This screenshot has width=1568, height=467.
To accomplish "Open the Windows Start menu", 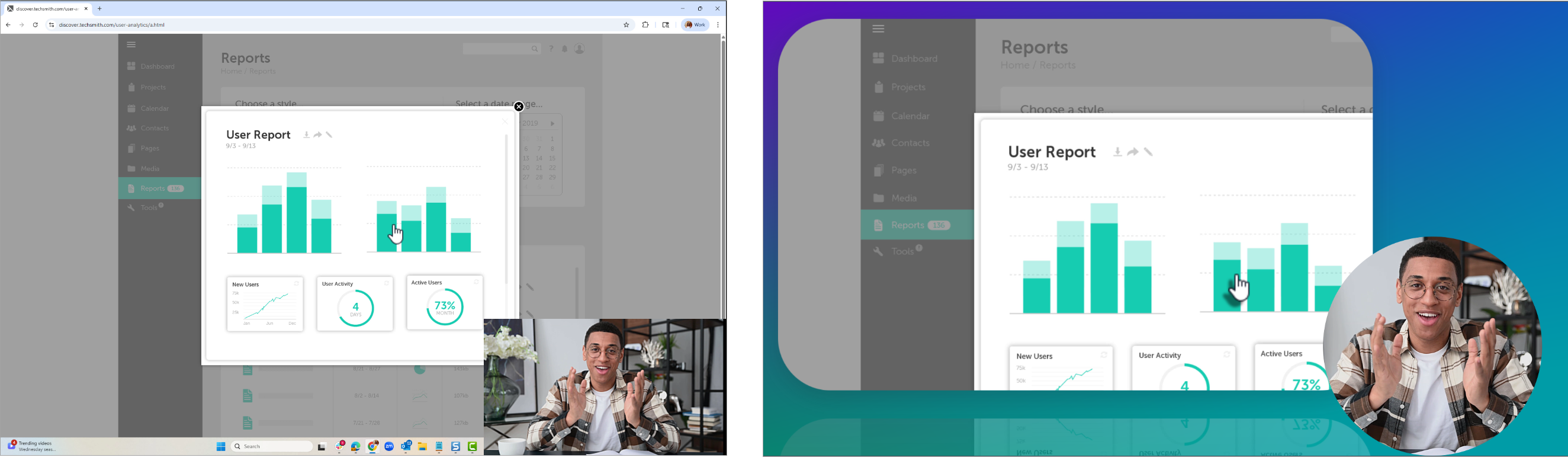I will click(x=221, y=447).
